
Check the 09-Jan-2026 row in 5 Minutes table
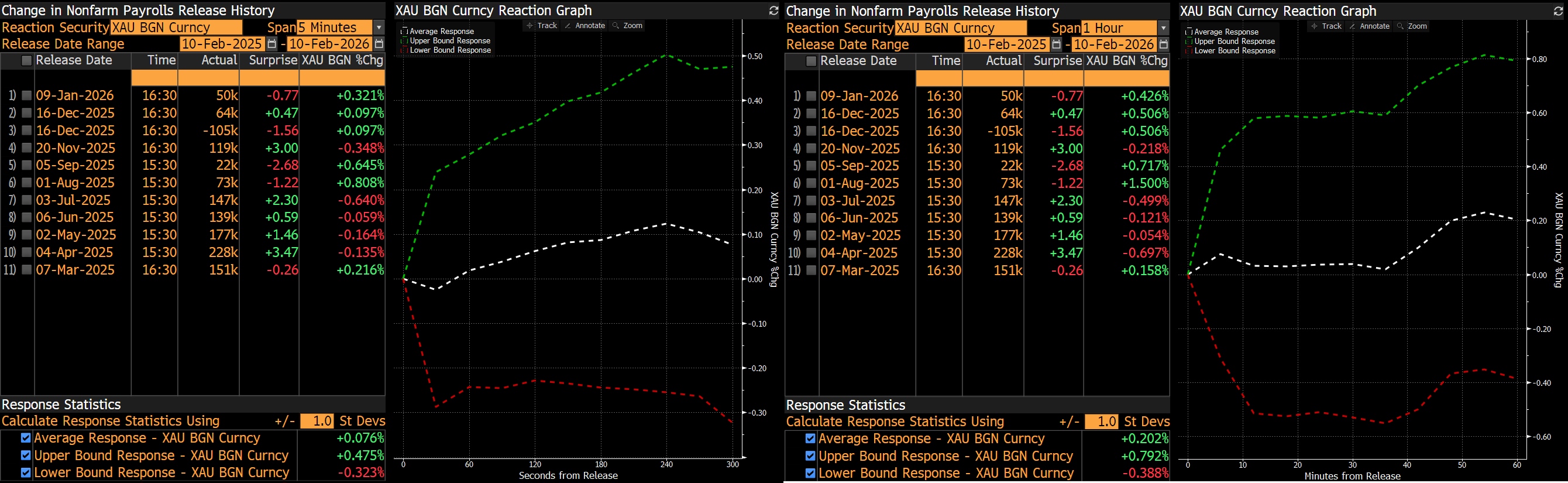click(x=27, y=95)
